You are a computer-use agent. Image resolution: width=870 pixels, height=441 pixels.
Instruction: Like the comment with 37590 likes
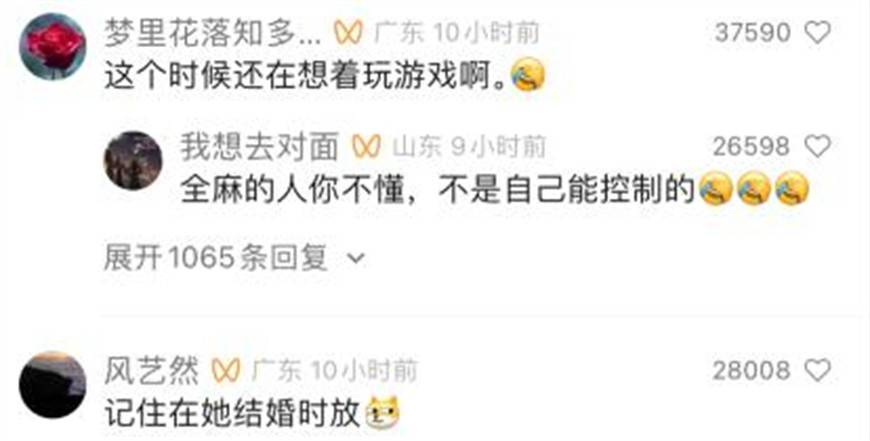(x=817, y=33)
